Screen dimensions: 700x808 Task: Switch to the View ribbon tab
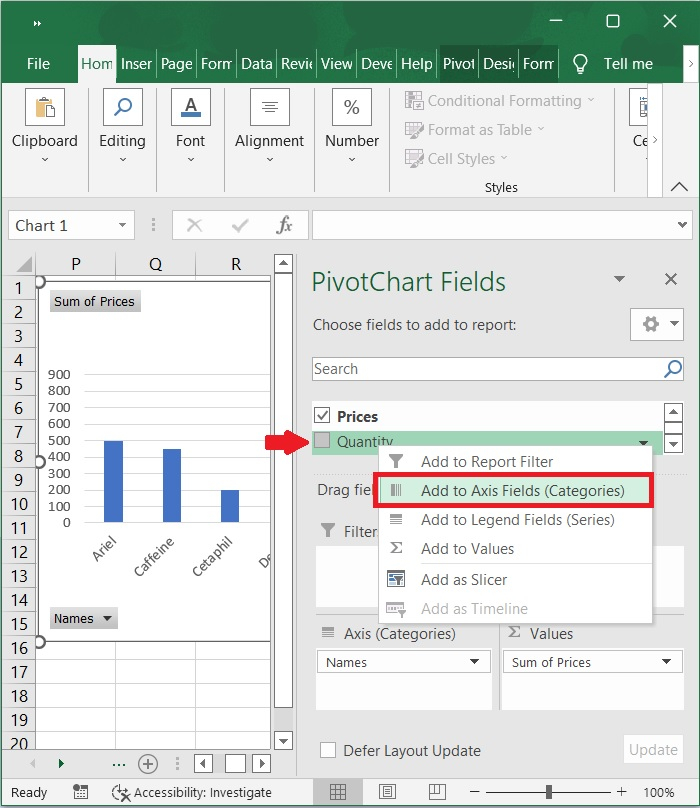pos(337,64)
